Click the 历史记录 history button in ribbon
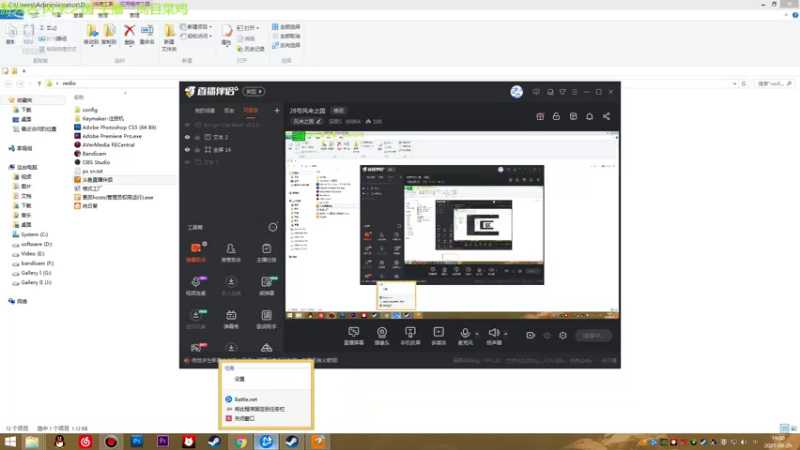800x450 pixels. [251, 49]
